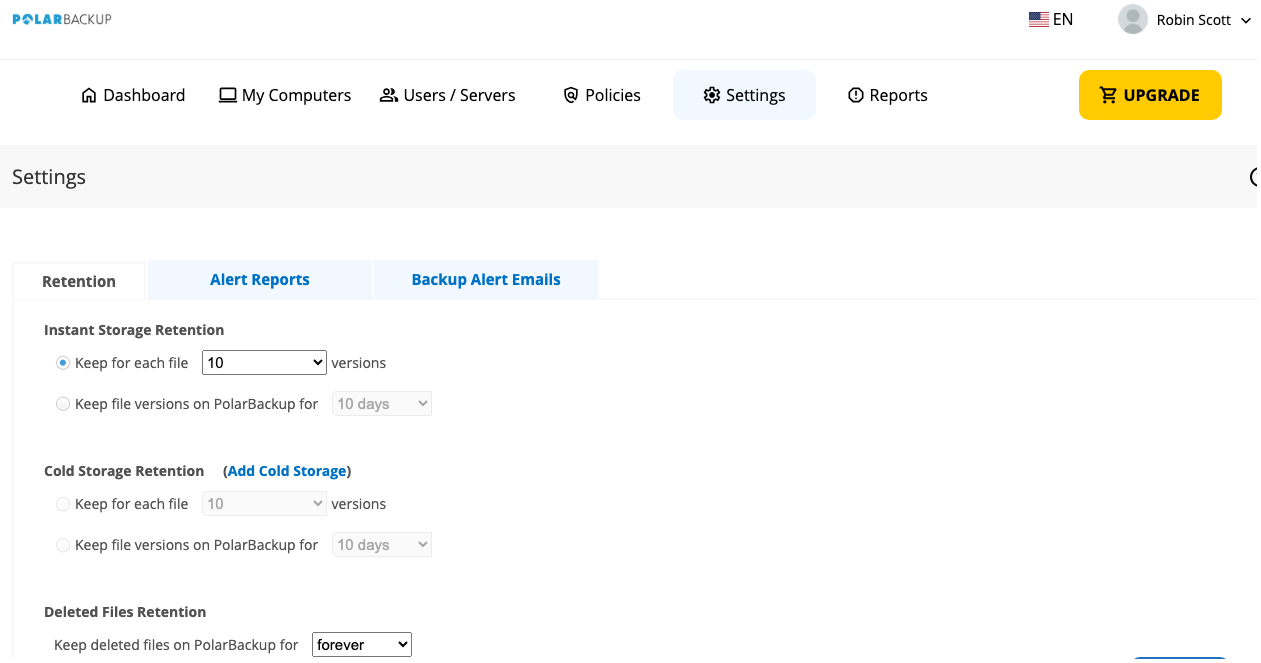Screen dimensions: 1261x663
Task: Click Robin Scott's profile avatar
Action: (x=1133, y=19)
